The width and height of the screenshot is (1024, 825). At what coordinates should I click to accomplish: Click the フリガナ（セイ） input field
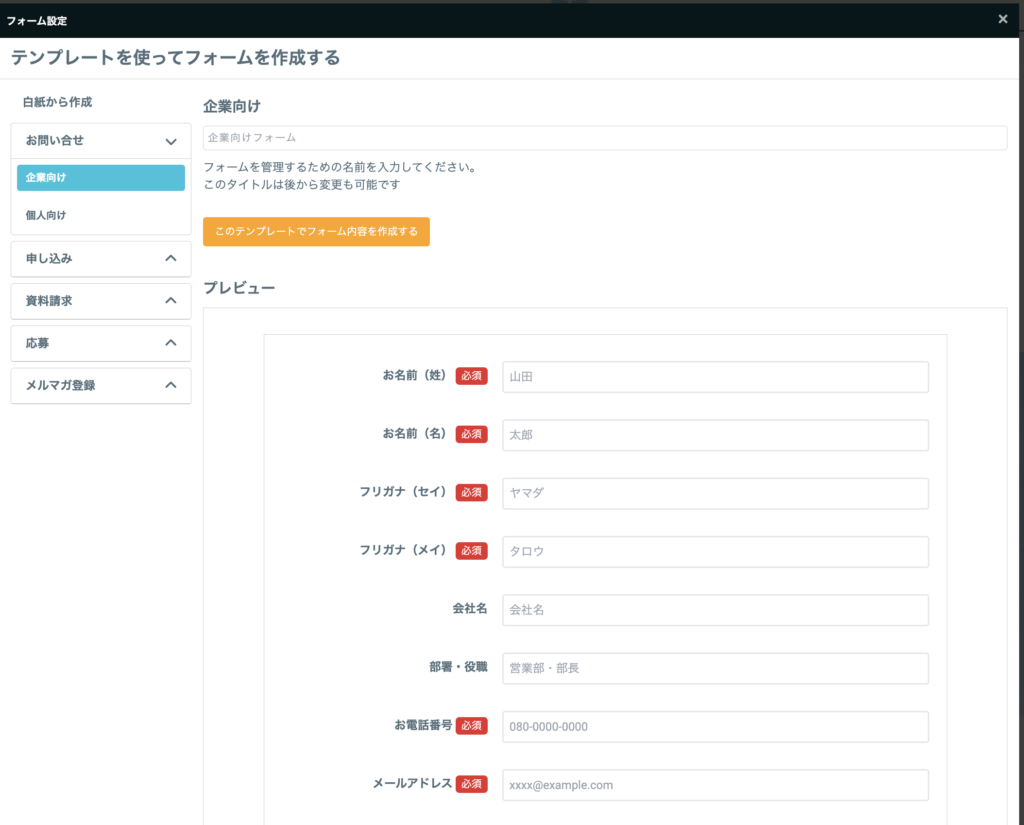(715, 493)
